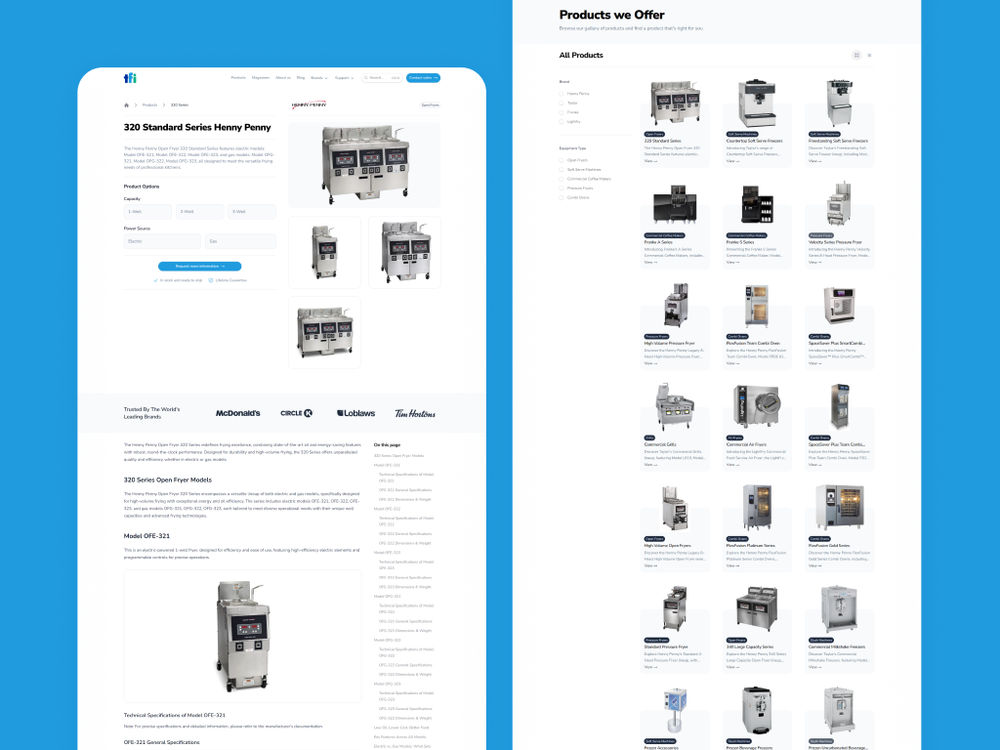Click View link on Franke A Series card
Screen dimensions: 1000x750
pyautogui.click(x=650, y=262)
